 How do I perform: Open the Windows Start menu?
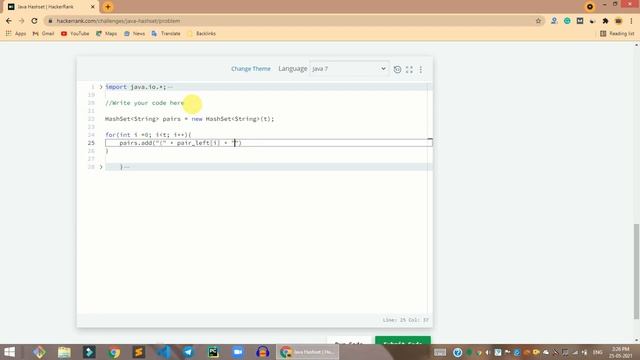point(9,352)
